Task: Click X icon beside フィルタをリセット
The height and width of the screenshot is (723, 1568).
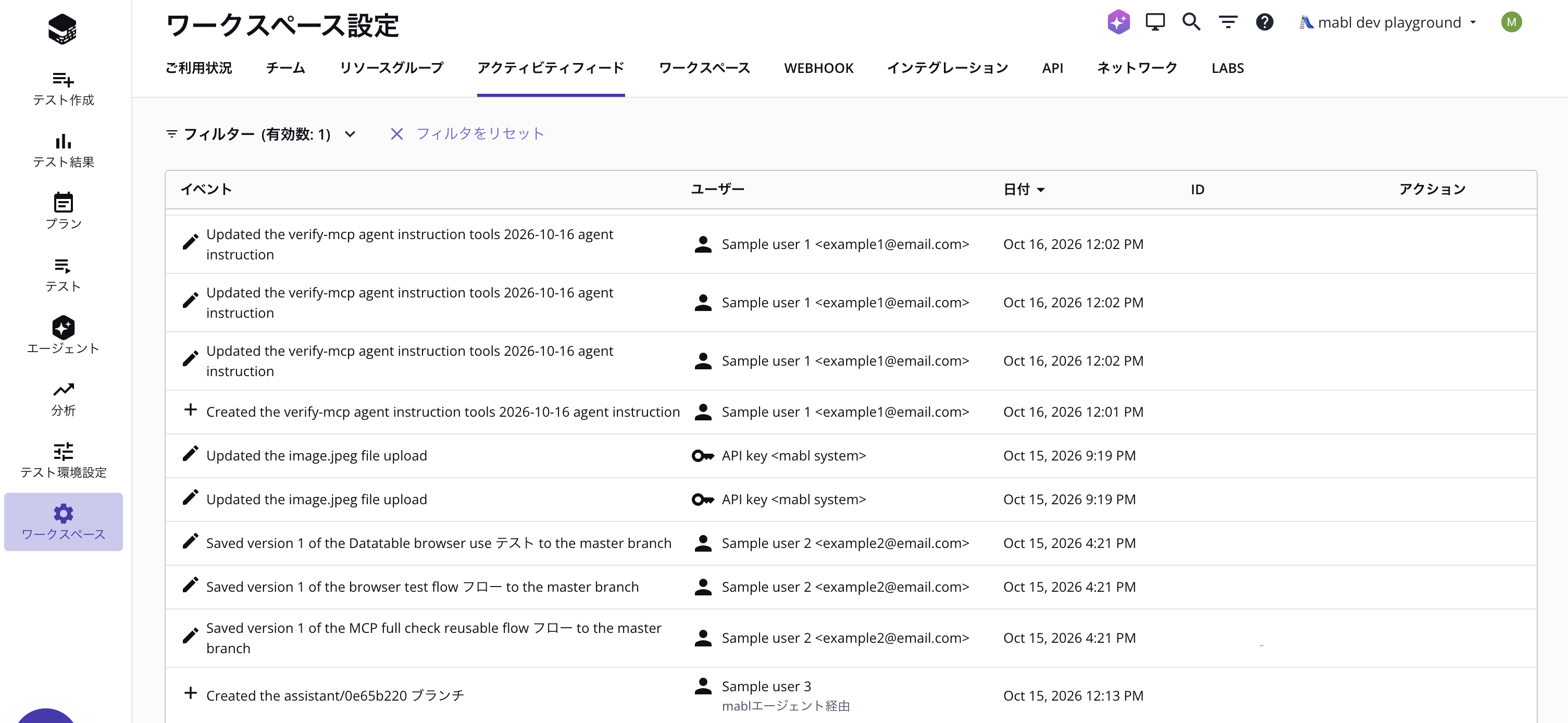Action: coord(397,134)
